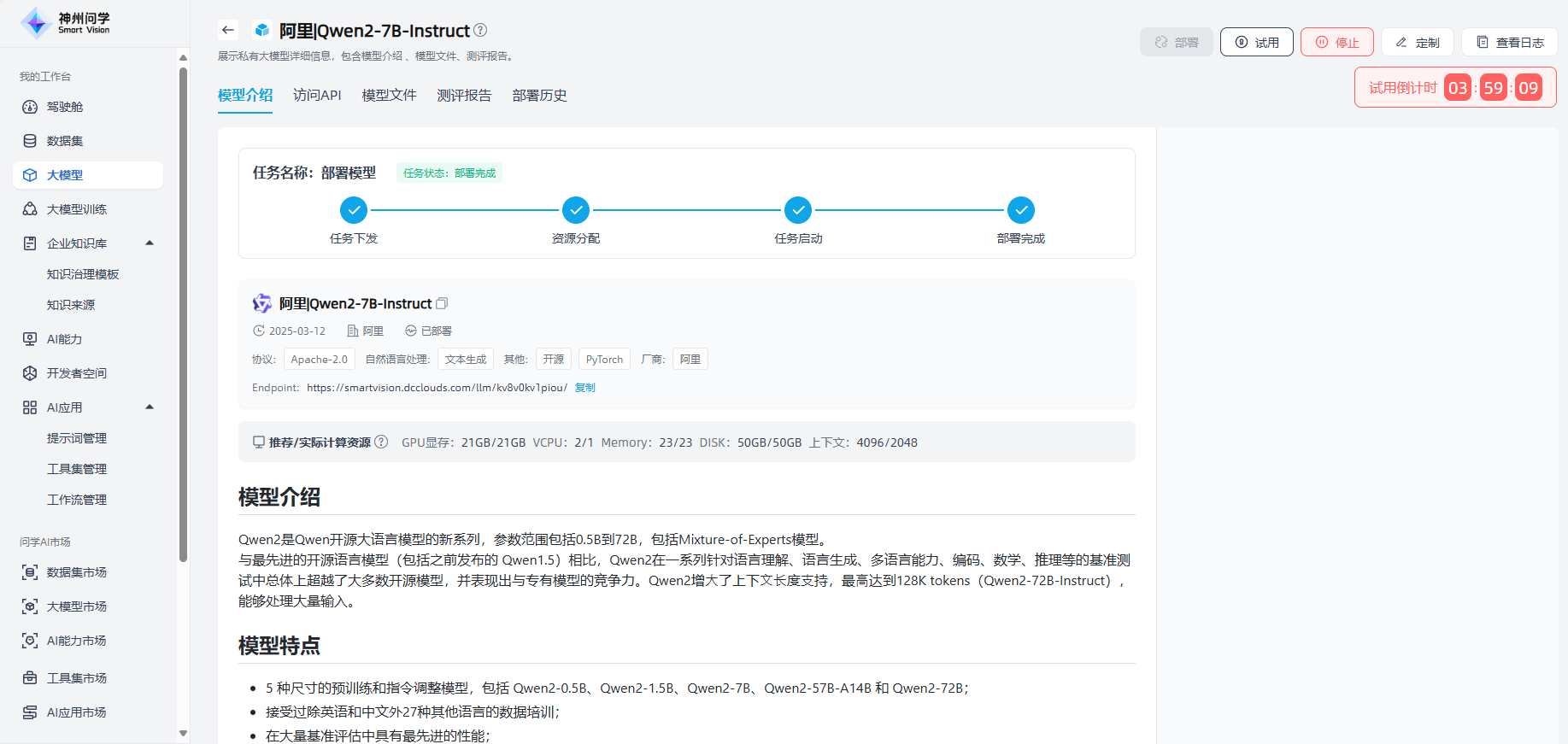Viewport: 1568px width, 744px height.
Task: Select the 部署历史 tab
Action: pyautogui.click(x=539, y=95)
